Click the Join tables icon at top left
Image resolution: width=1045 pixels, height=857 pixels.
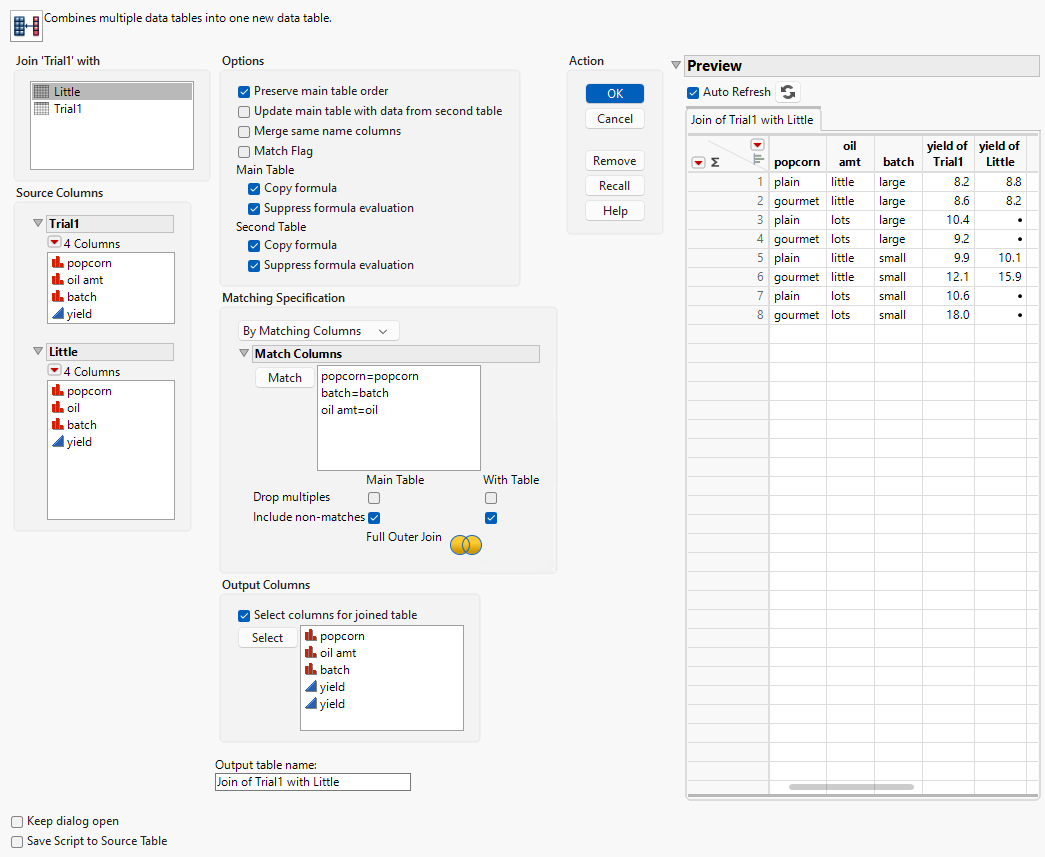click(26, 26)
